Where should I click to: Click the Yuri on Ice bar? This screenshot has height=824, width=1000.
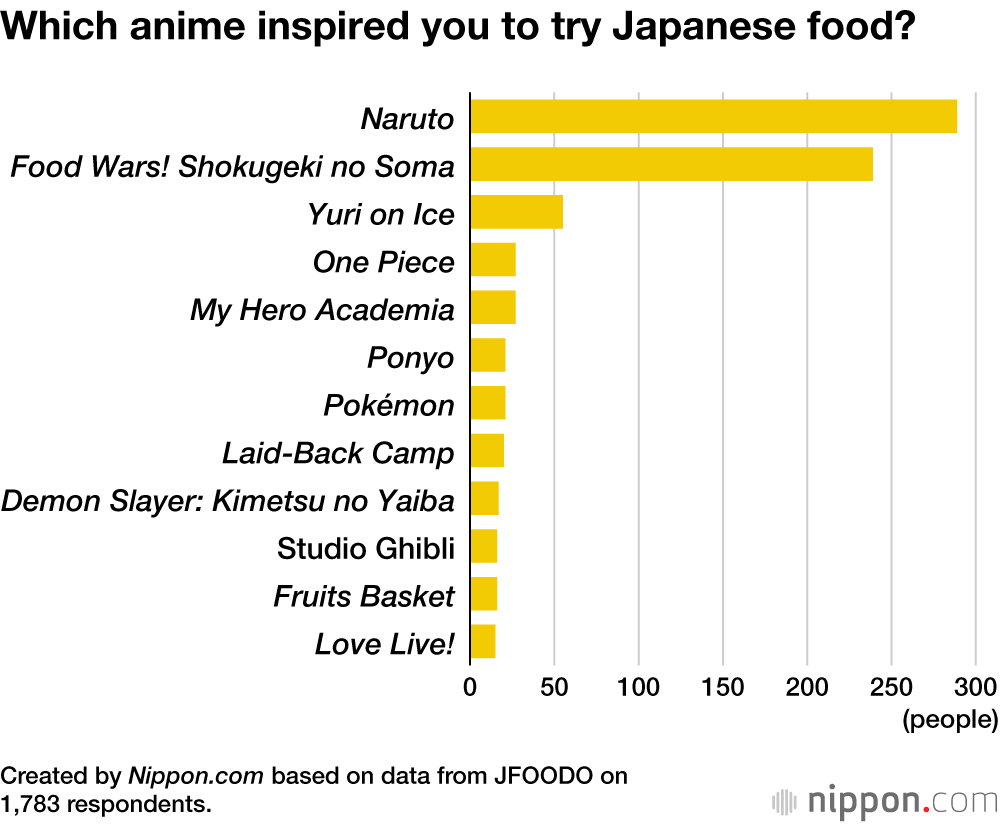516,213
